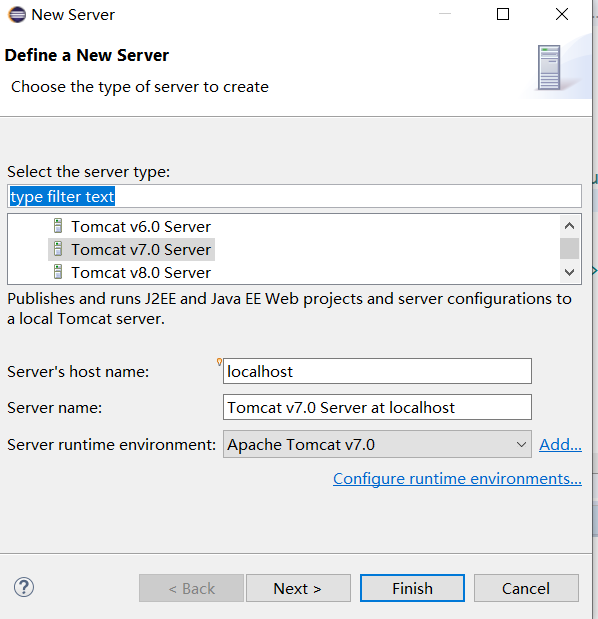Click the Tomcat v7.0 Server icon
Image resolution: width=598 pixels, height=619 pixels.
[58, 249]
